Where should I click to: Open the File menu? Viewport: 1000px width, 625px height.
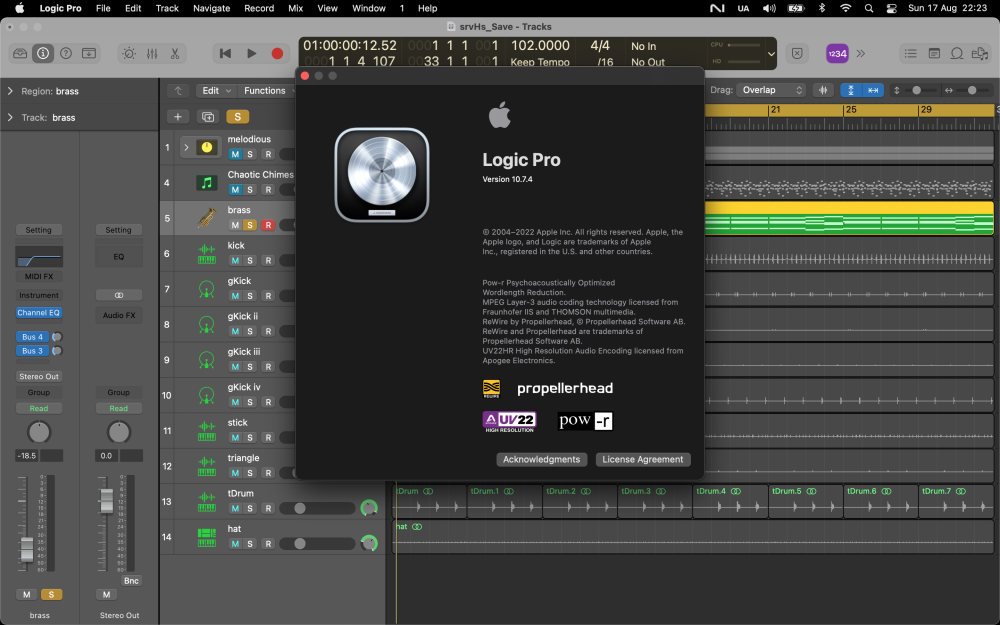(103, 8)
